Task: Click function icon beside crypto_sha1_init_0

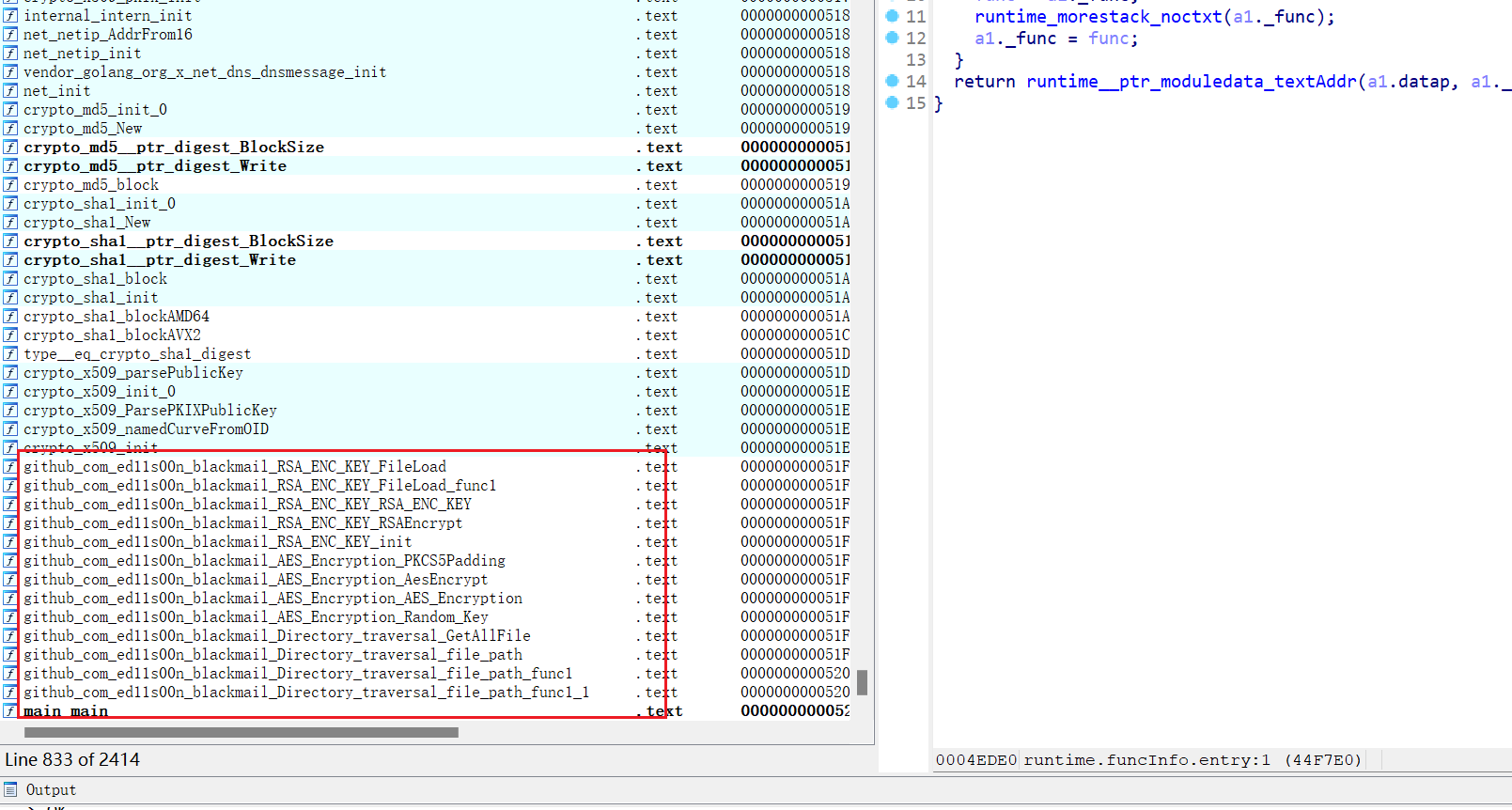Action: tap(10, 204)
